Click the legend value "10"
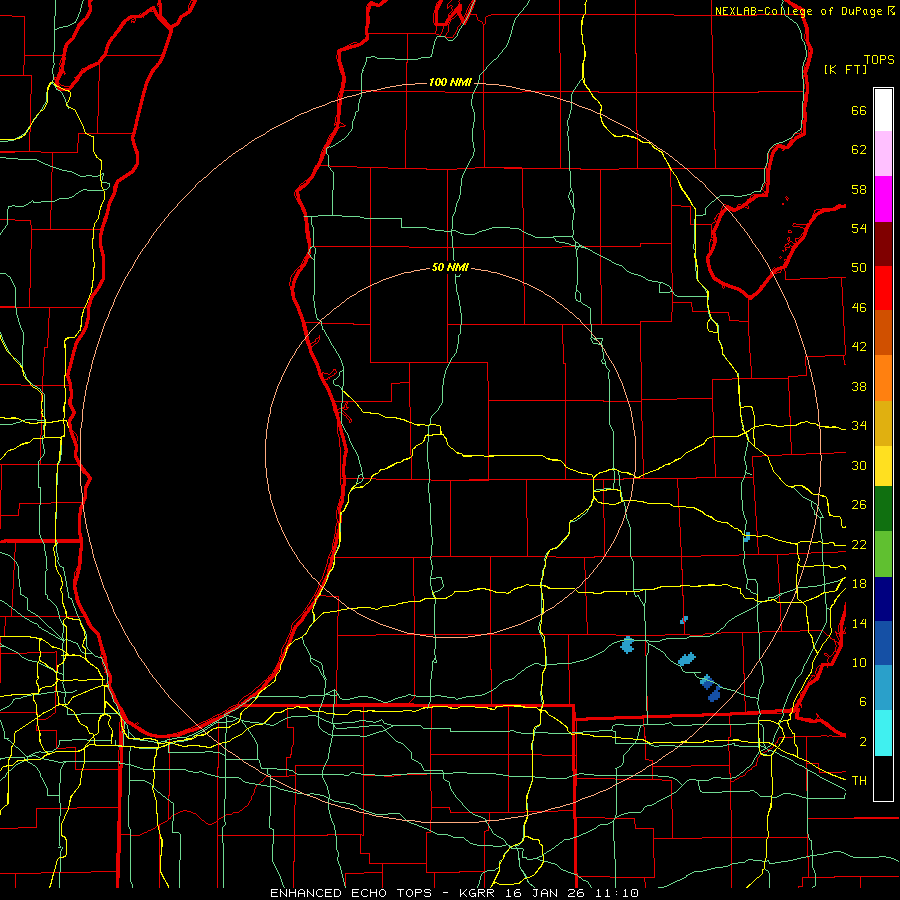This screenshot has height=900, width=900. coord(859,663)
